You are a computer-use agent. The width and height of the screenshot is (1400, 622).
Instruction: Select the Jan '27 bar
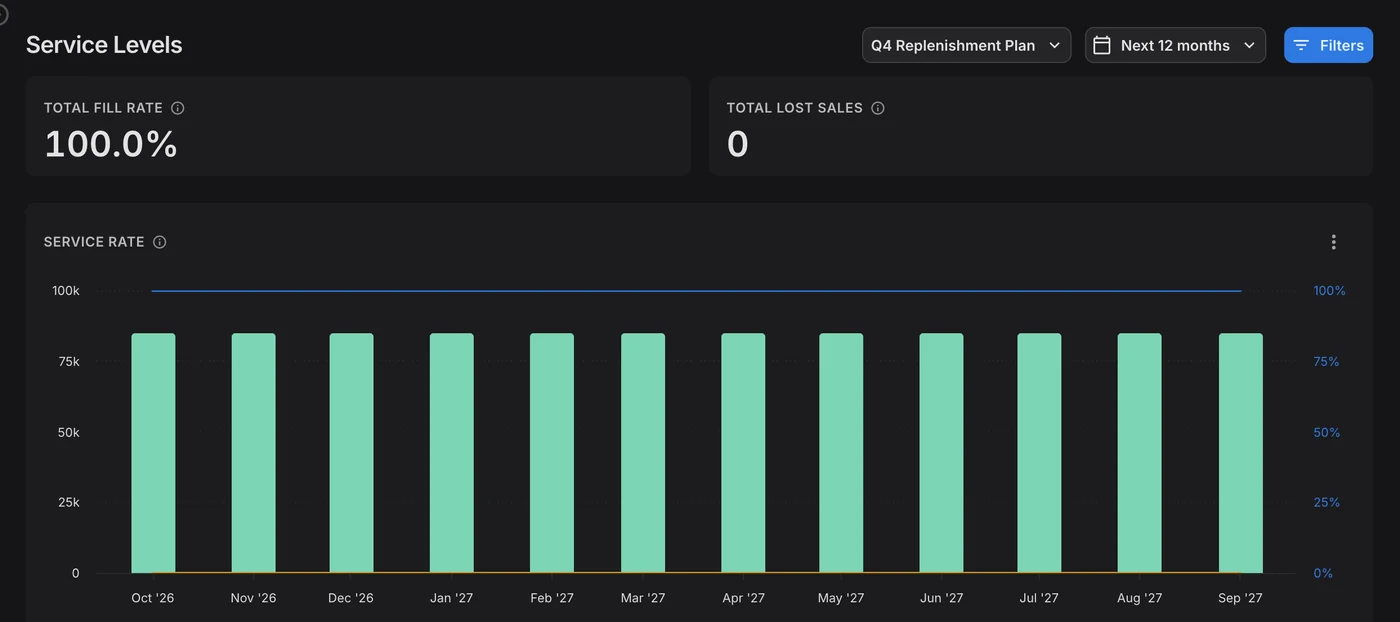[452, 453]
